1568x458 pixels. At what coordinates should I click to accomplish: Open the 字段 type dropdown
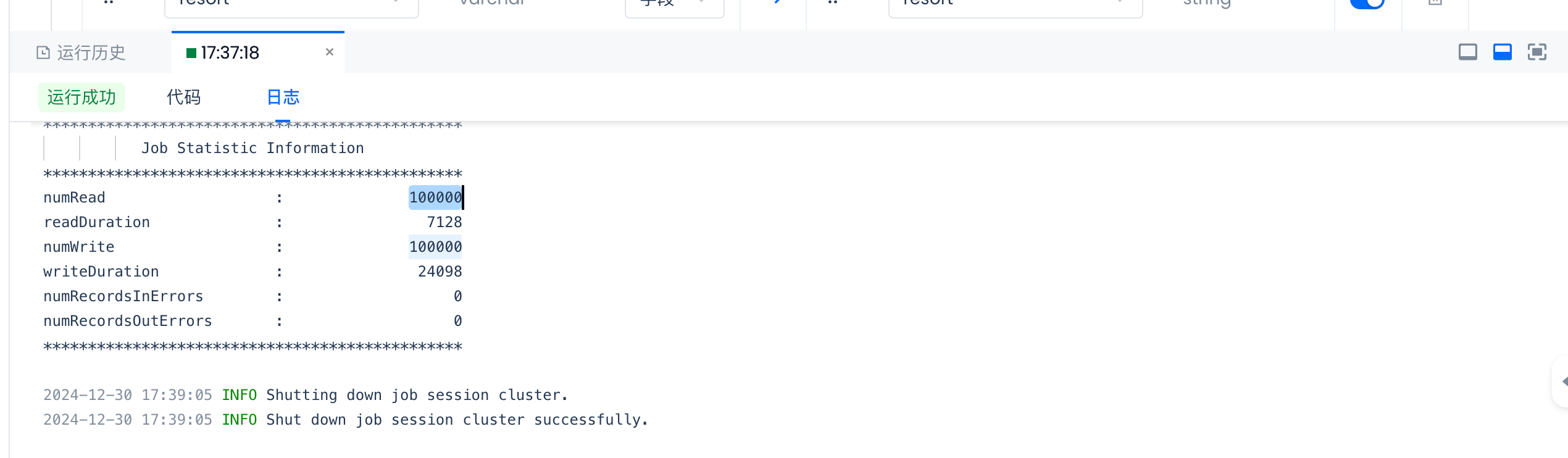(673, 4)
